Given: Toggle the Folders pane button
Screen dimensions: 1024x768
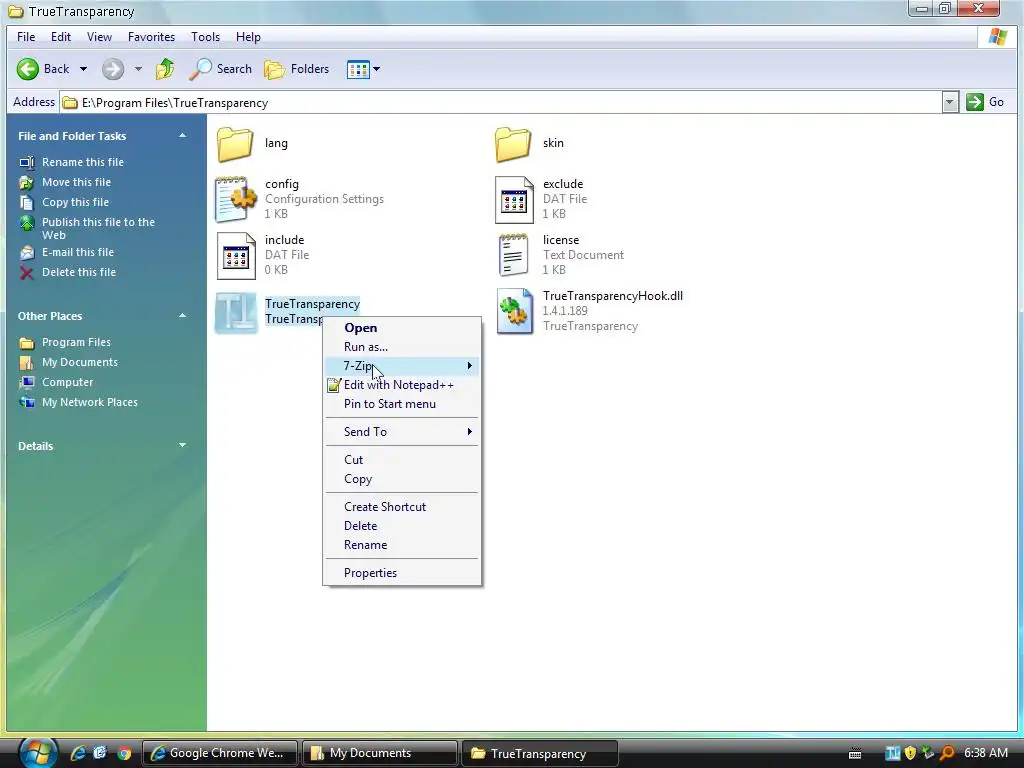Looking at the screenshot, I should pos(296,69).
